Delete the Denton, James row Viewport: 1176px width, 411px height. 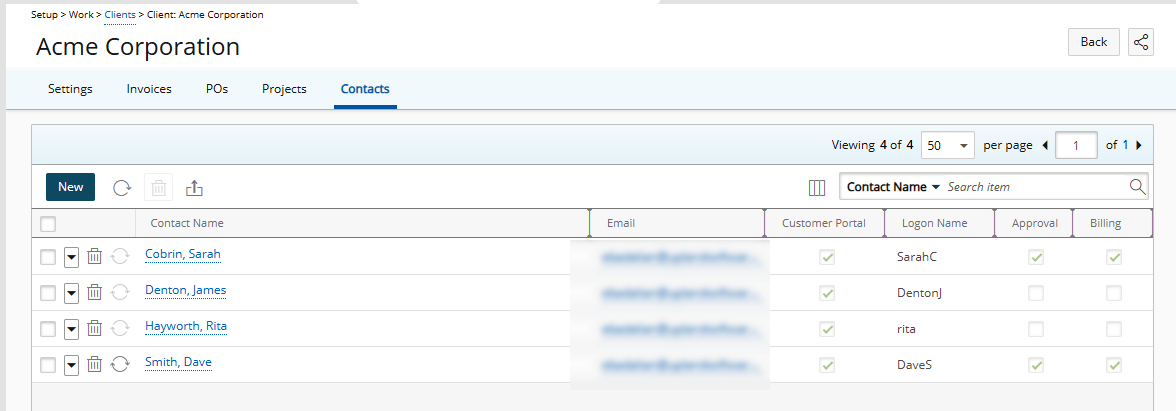[x=94, y=292]
